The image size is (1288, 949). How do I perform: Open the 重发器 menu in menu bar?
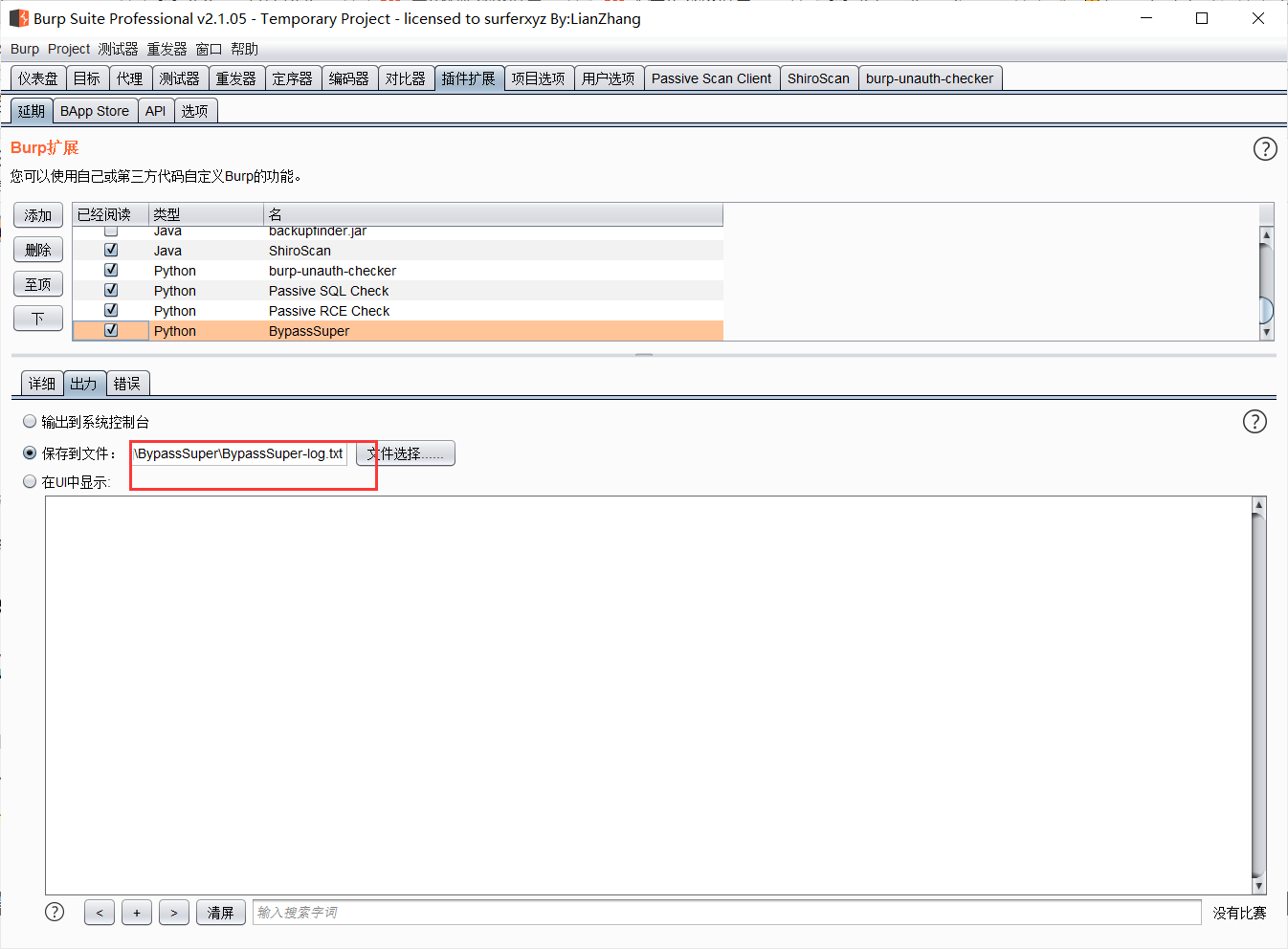(x=167, y=49)
